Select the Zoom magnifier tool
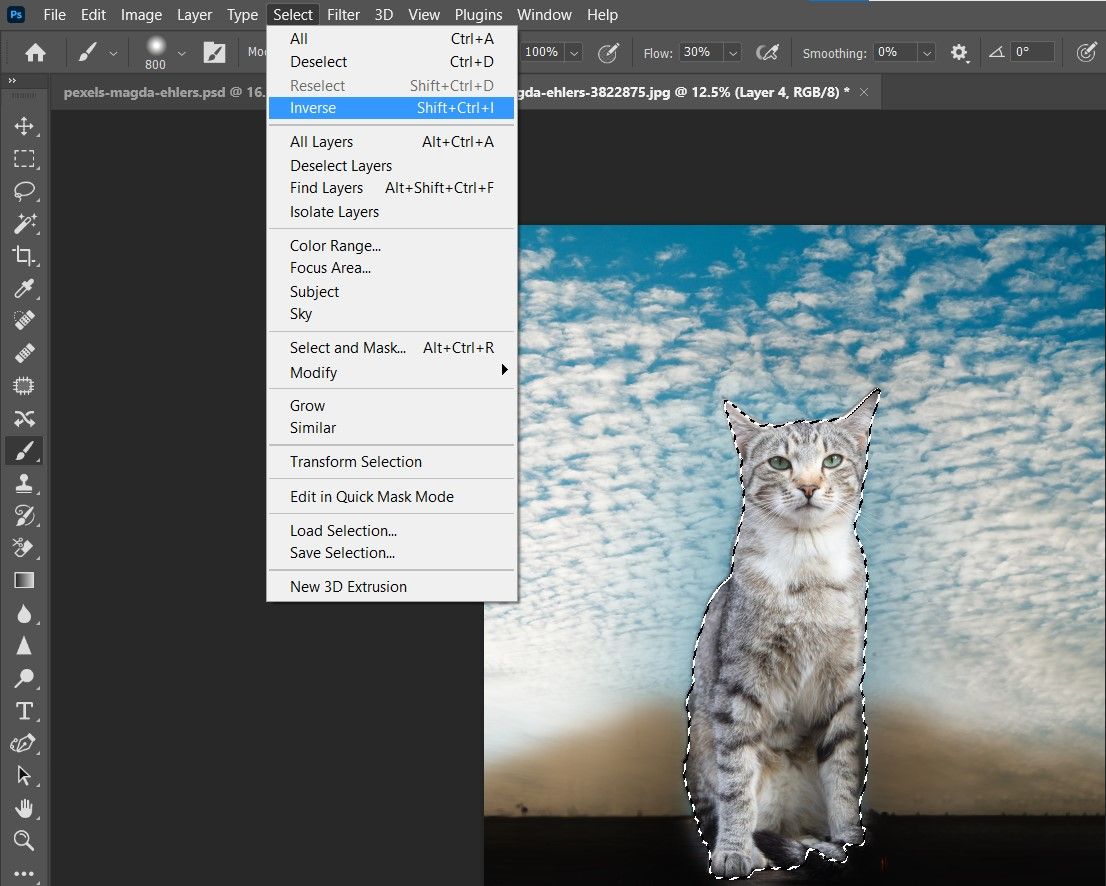The height and width of the screenshot is (886, 1106). coord(24,840)
